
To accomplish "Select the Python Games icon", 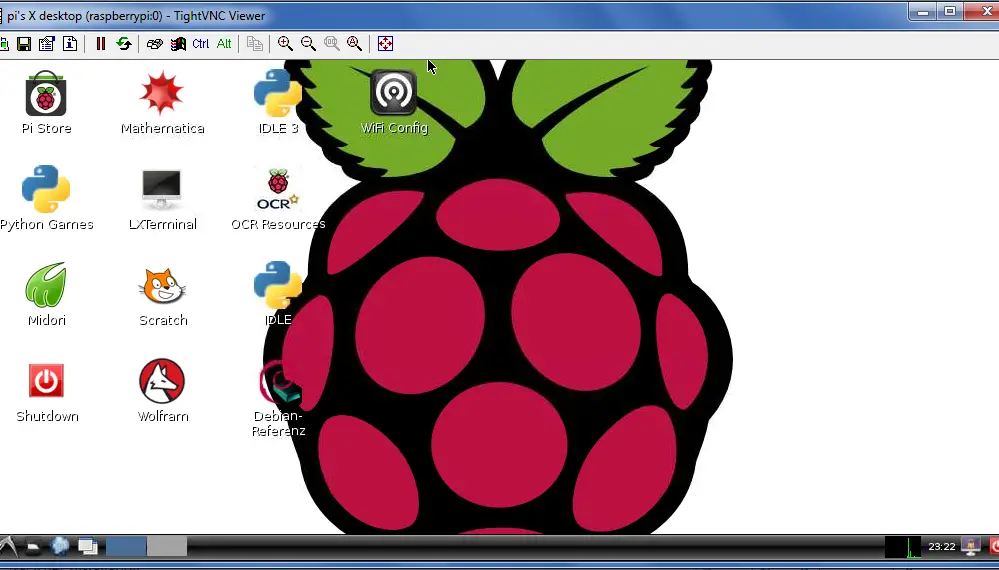I will point(46,189).
